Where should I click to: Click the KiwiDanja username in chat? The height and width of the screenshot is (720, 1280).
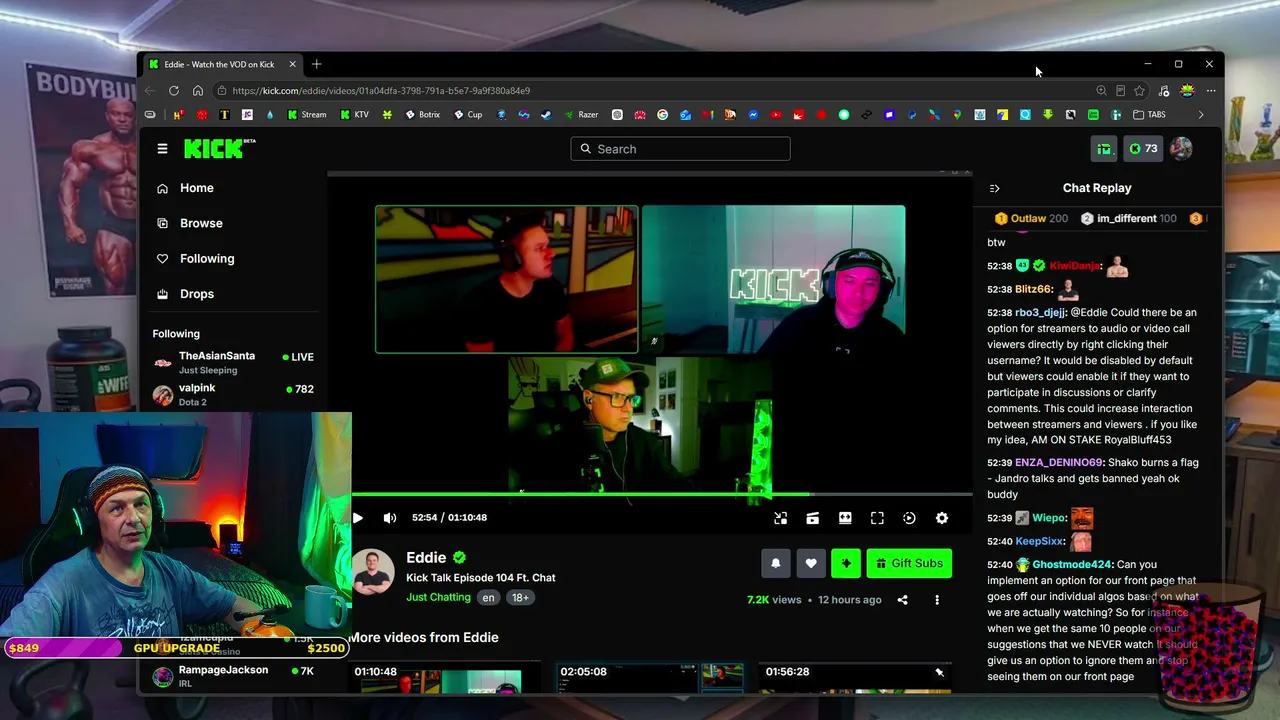click(x=1075, y=266)
